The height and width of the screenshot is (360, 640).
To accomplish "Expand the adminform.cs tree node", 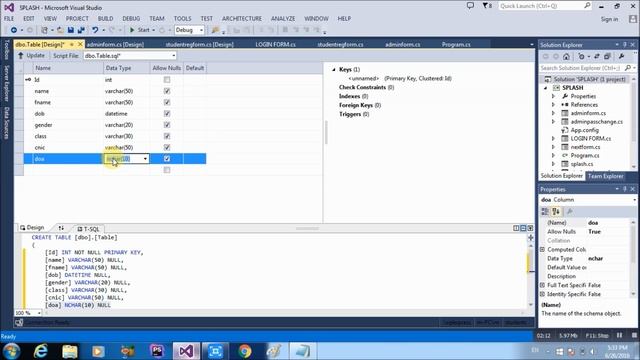I will [553, 113].
